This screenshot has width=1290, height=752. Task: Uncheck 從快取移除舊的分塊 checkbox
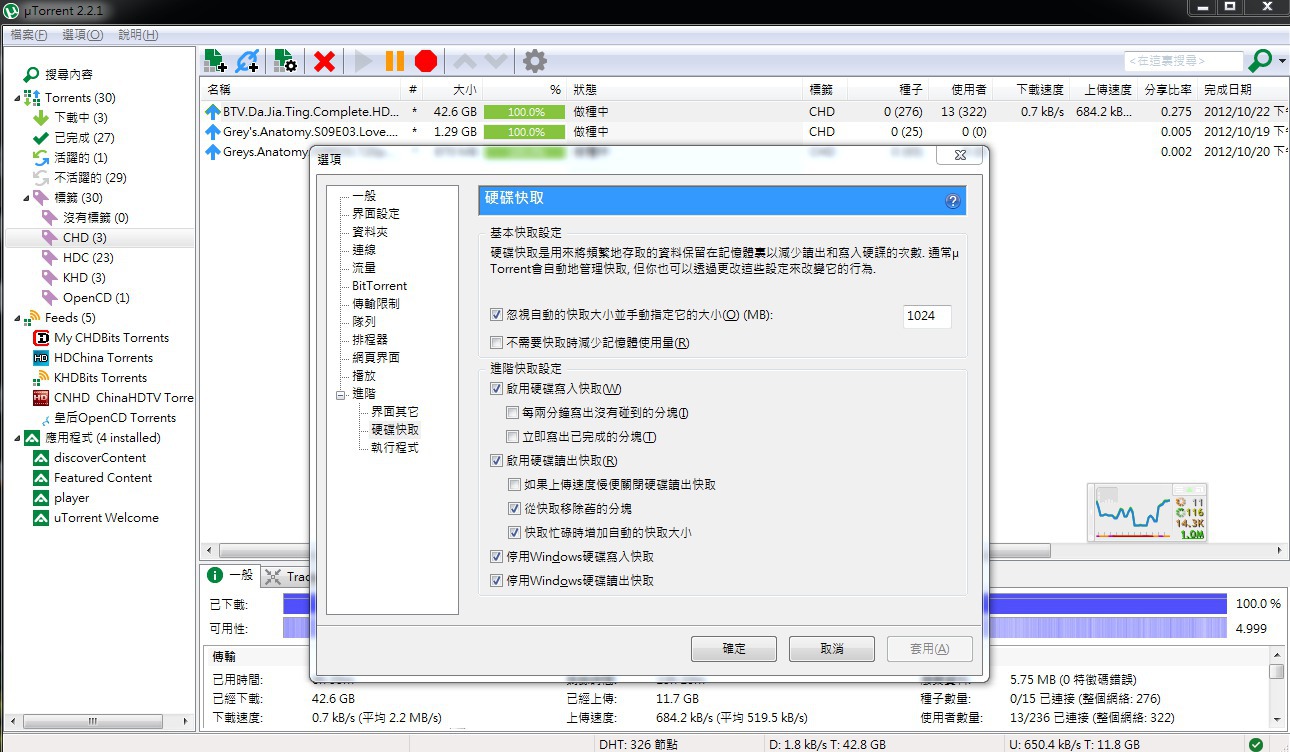click(x=514, y=509)
